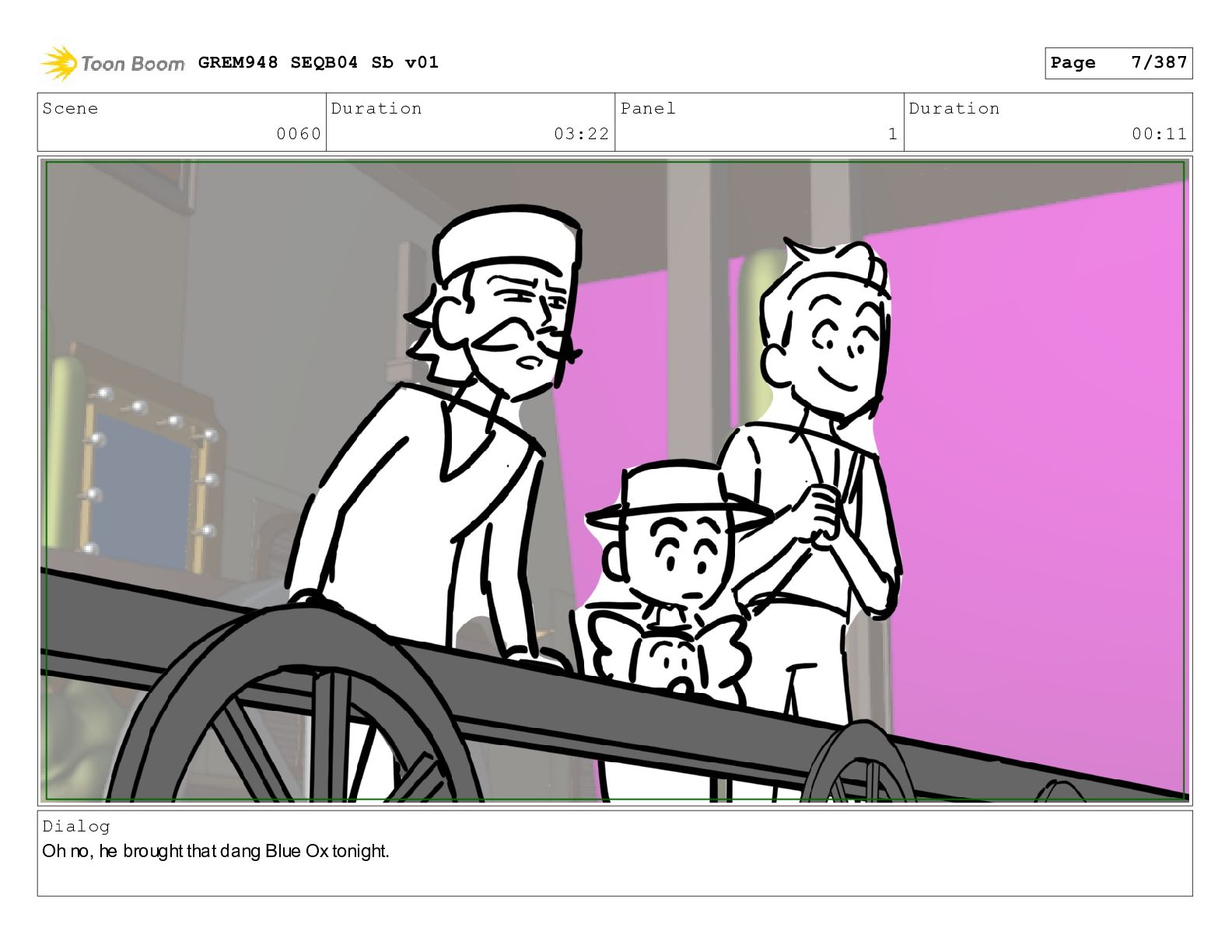Select the panel number 1

coord(893,134)
